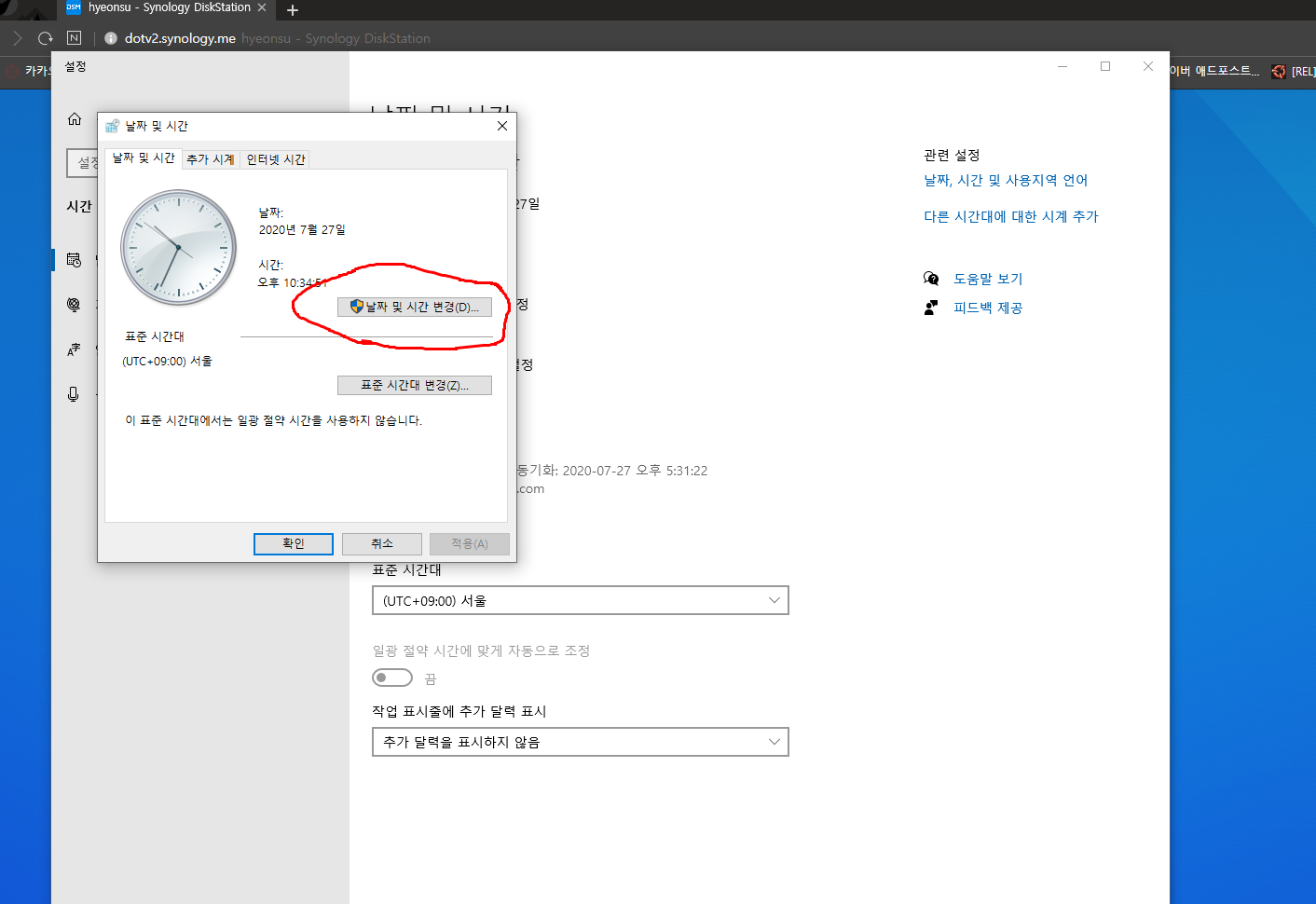Viewport: 1316px width, 904px height.
Task: Expand the 추가 달력을 표시하지 않음 dropdown
Action: coord(581,742)
